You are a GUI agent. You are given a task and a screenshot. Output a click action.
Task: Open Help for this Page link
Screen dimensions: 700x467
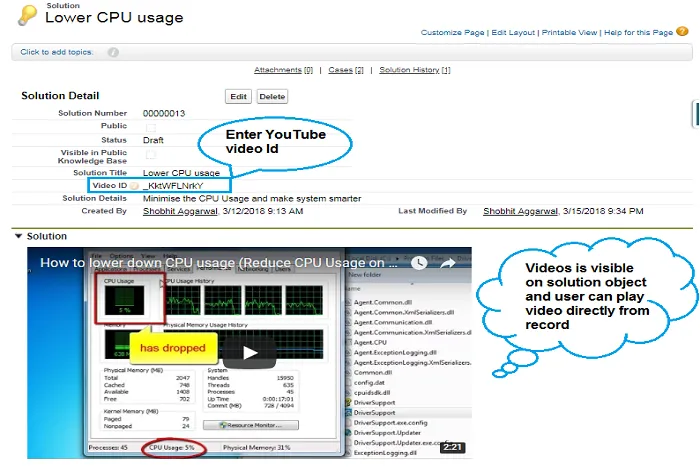pyautogui.click(x=638, y=33)
